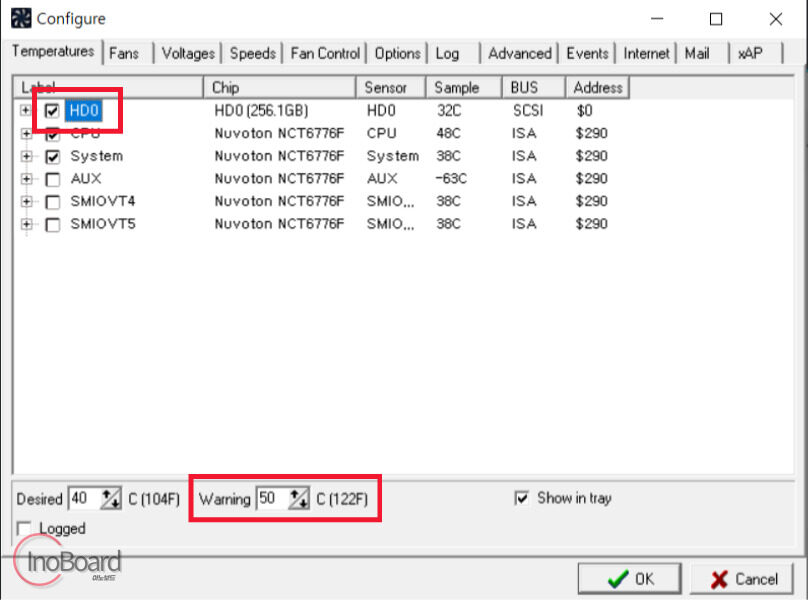
Task: Enable the Logged checkbox
Action: coord(24,529)
